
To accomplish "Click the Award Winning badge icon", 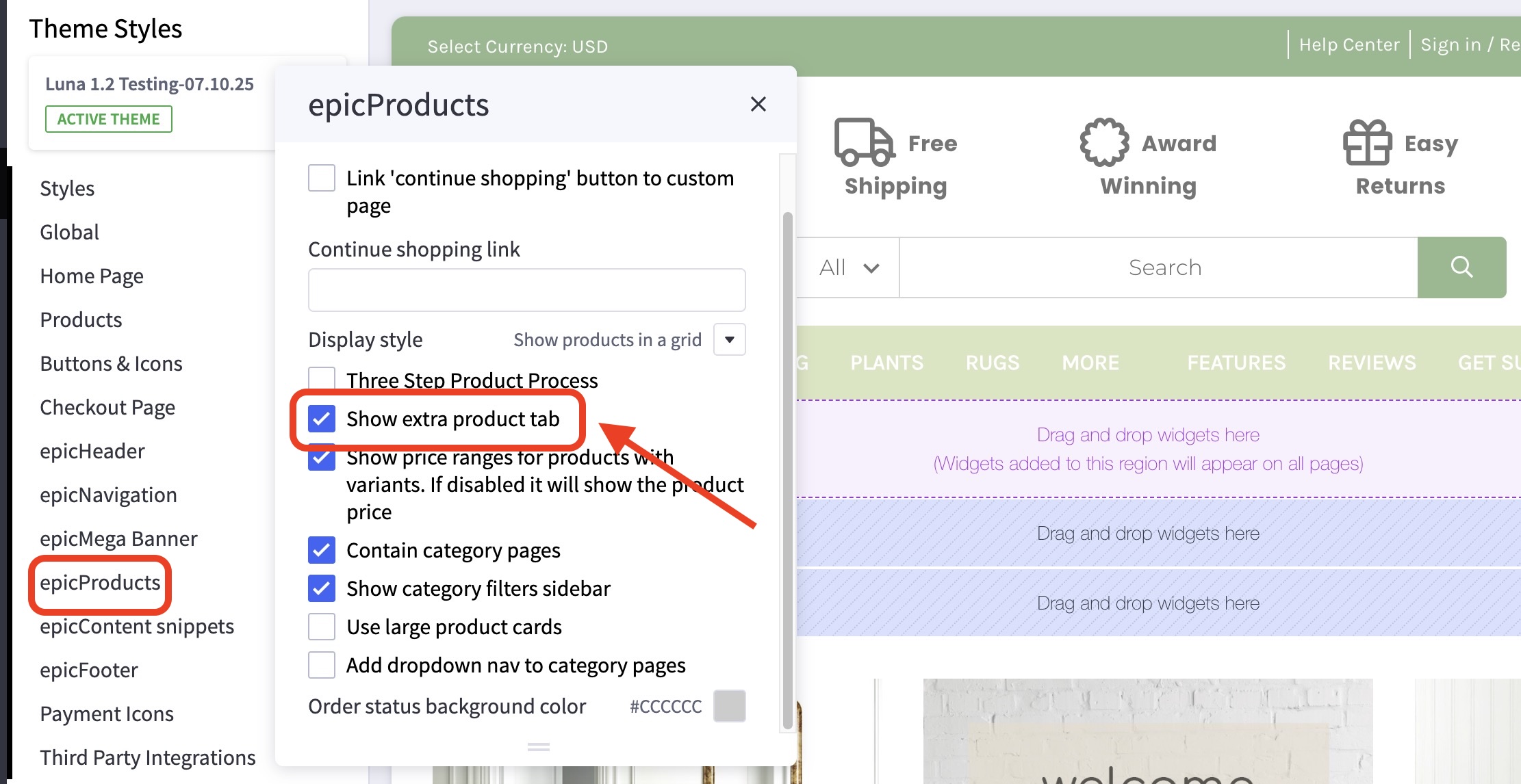I will pyautogui.click(x=1103, y=142).
